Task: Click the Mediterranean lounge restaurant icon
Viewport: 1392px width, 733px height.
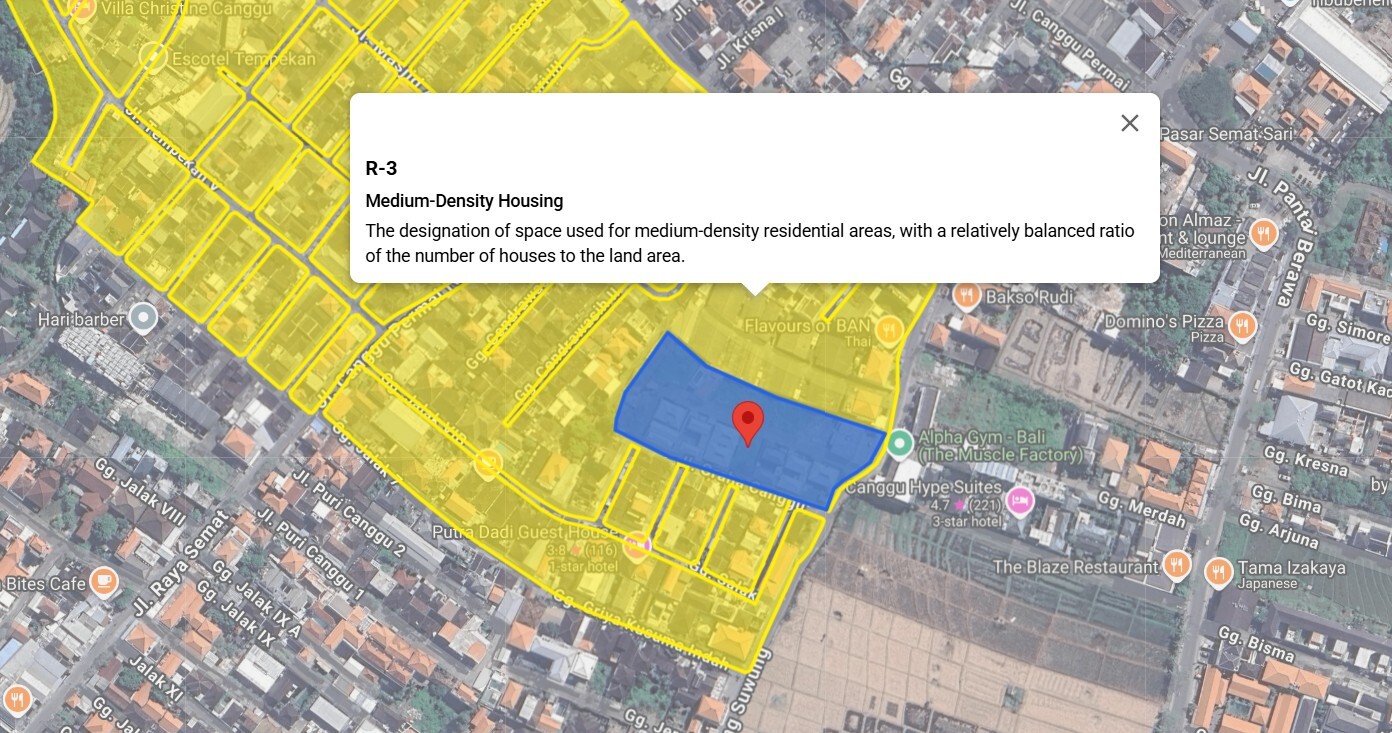Action: pyautogui.click(x=1263, y=234)
